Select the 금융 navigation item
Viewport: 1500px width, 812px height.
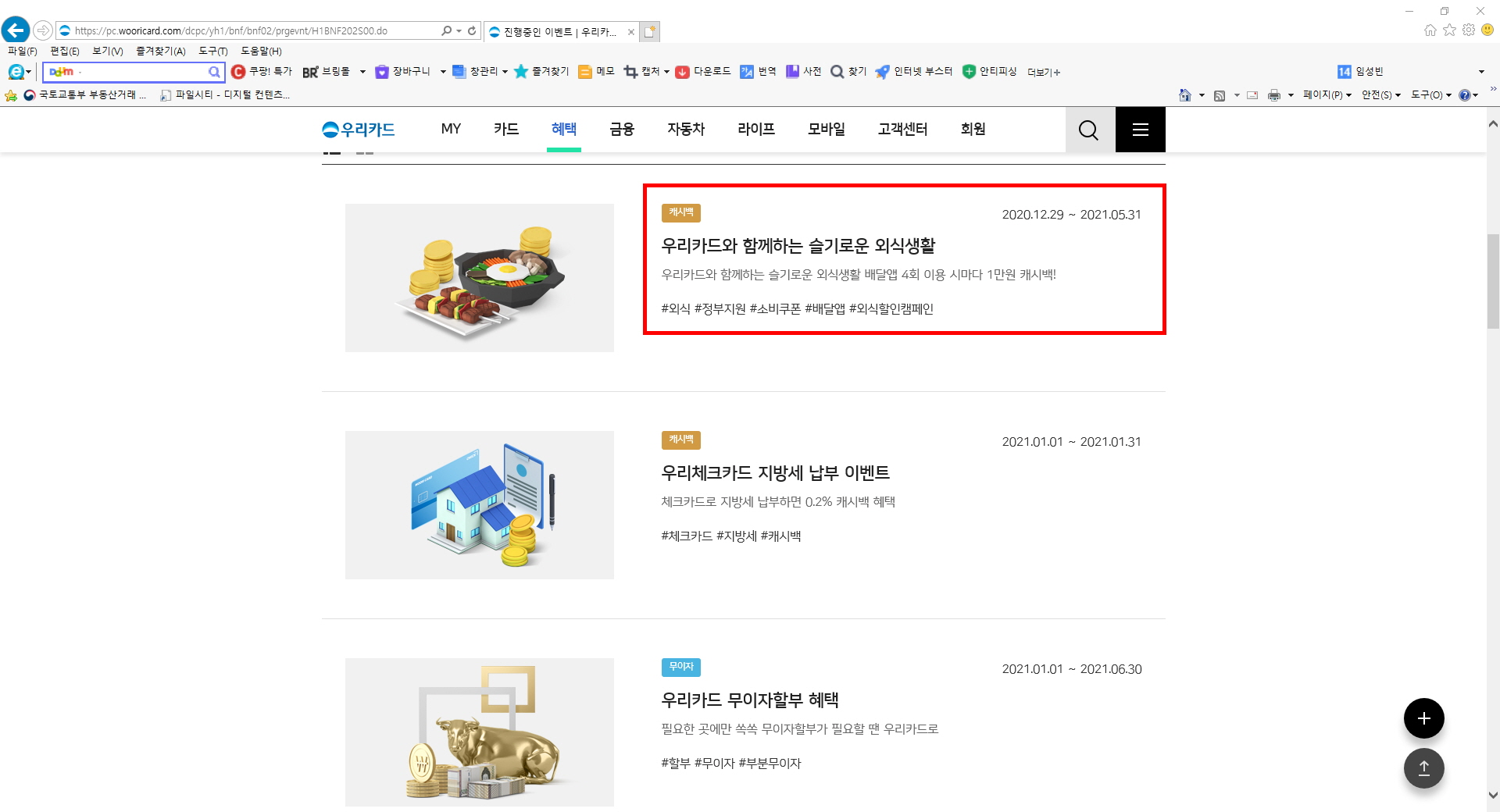622,129
